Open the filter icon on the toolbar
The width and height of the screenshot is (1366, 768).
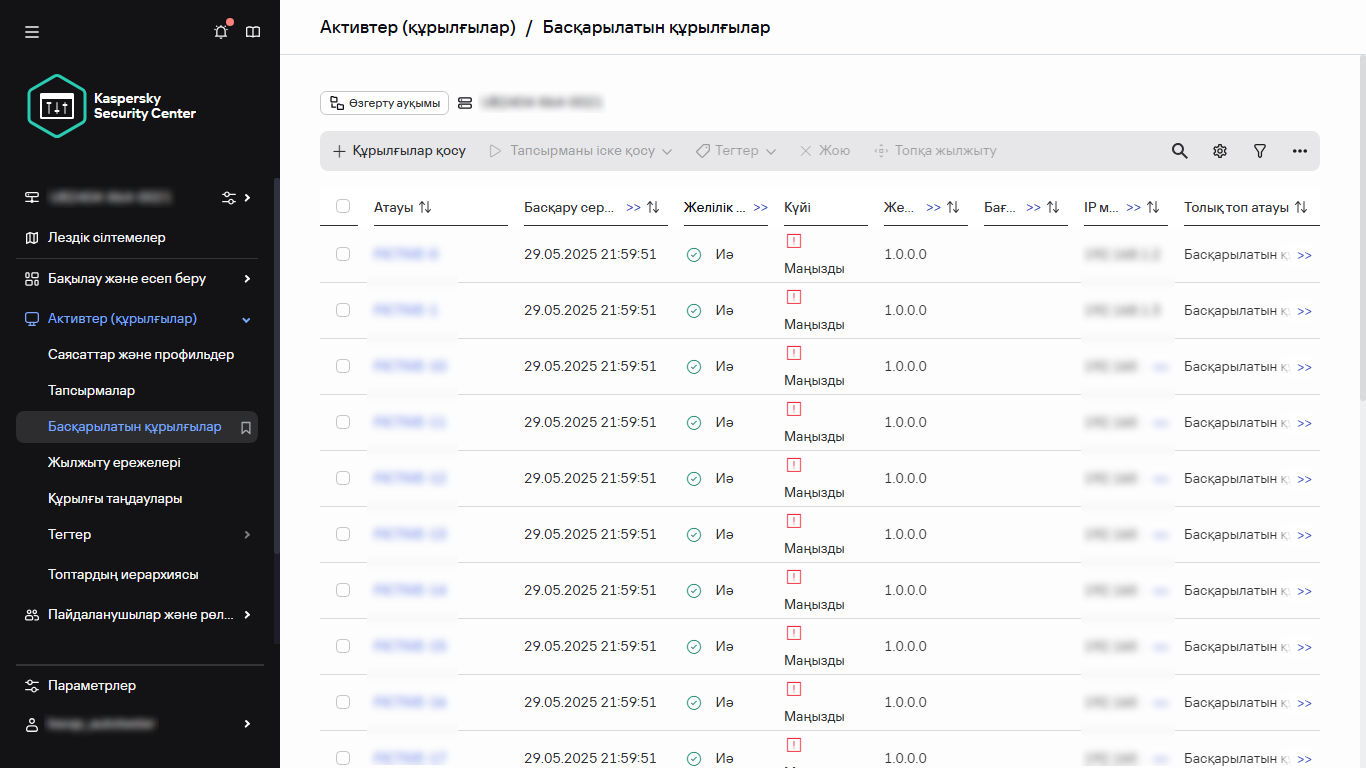click(1259, 150)
